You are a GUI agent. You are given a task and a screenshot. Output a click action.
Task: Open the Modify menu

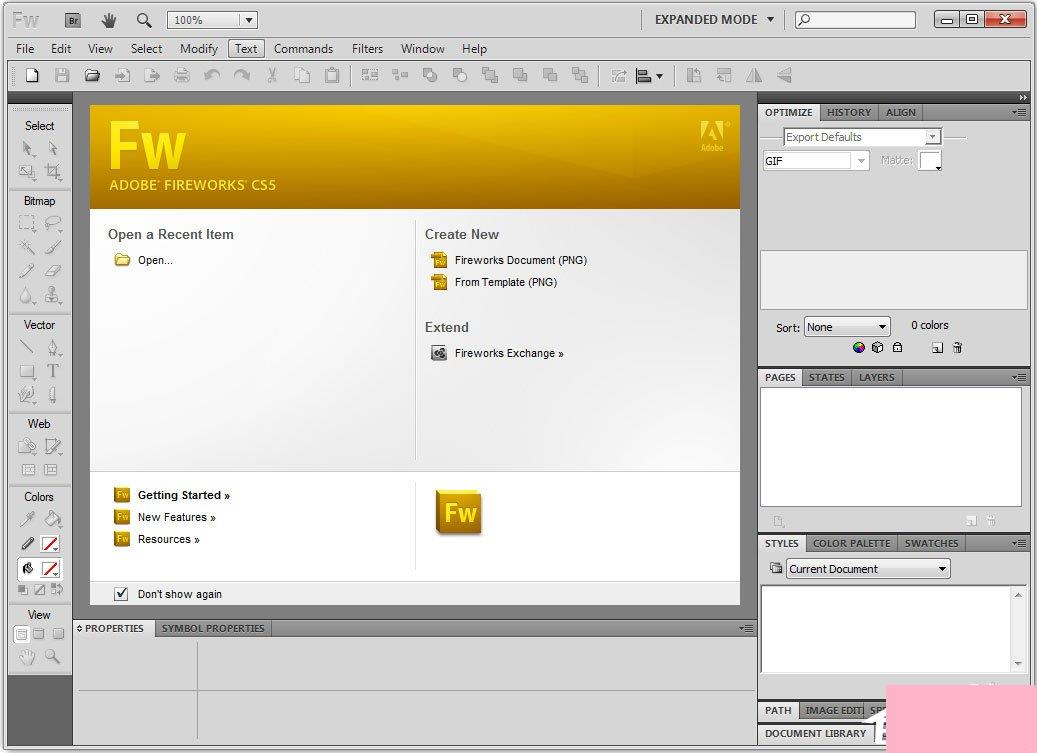click(x=198, y=49)
